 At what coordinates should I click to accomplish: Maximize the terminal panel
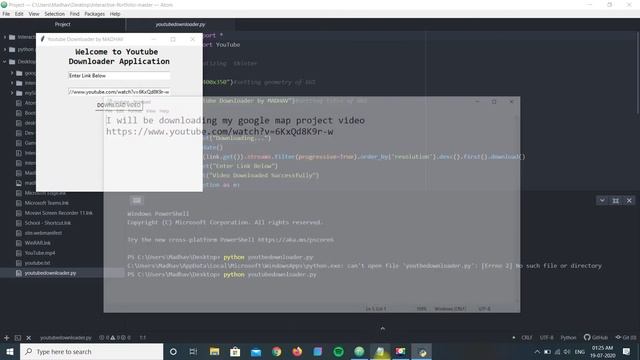[x=616, y=200]
